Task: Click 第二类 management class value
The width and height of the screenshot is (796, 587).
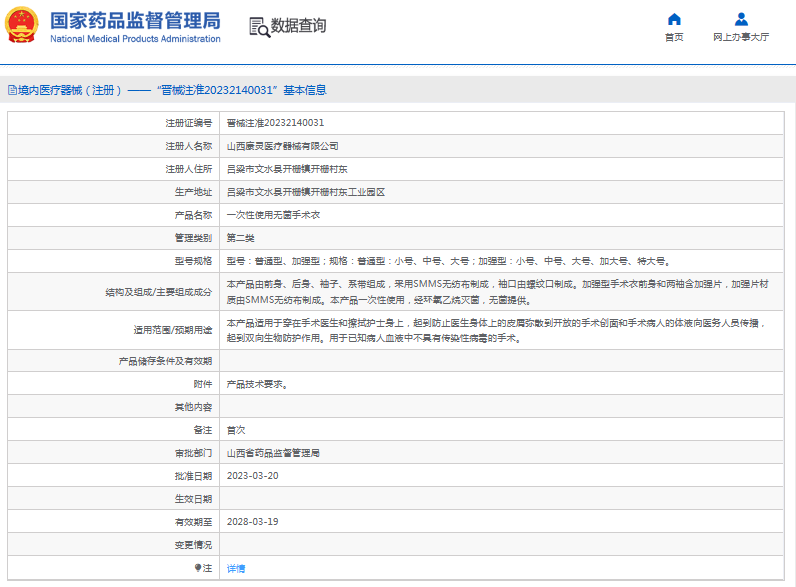Action: click(240, 238)
